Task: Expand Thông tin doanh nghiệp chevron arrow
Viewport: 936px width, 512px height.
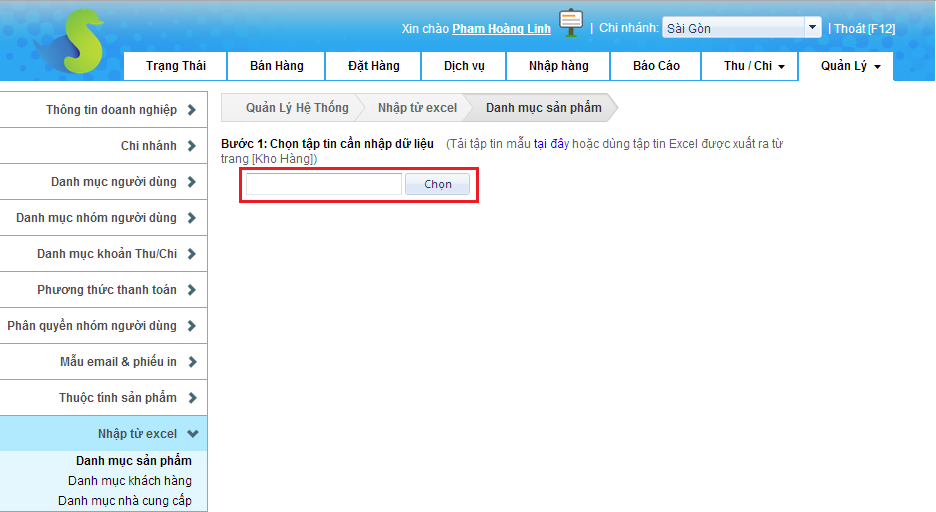Action: click(191, 110)
